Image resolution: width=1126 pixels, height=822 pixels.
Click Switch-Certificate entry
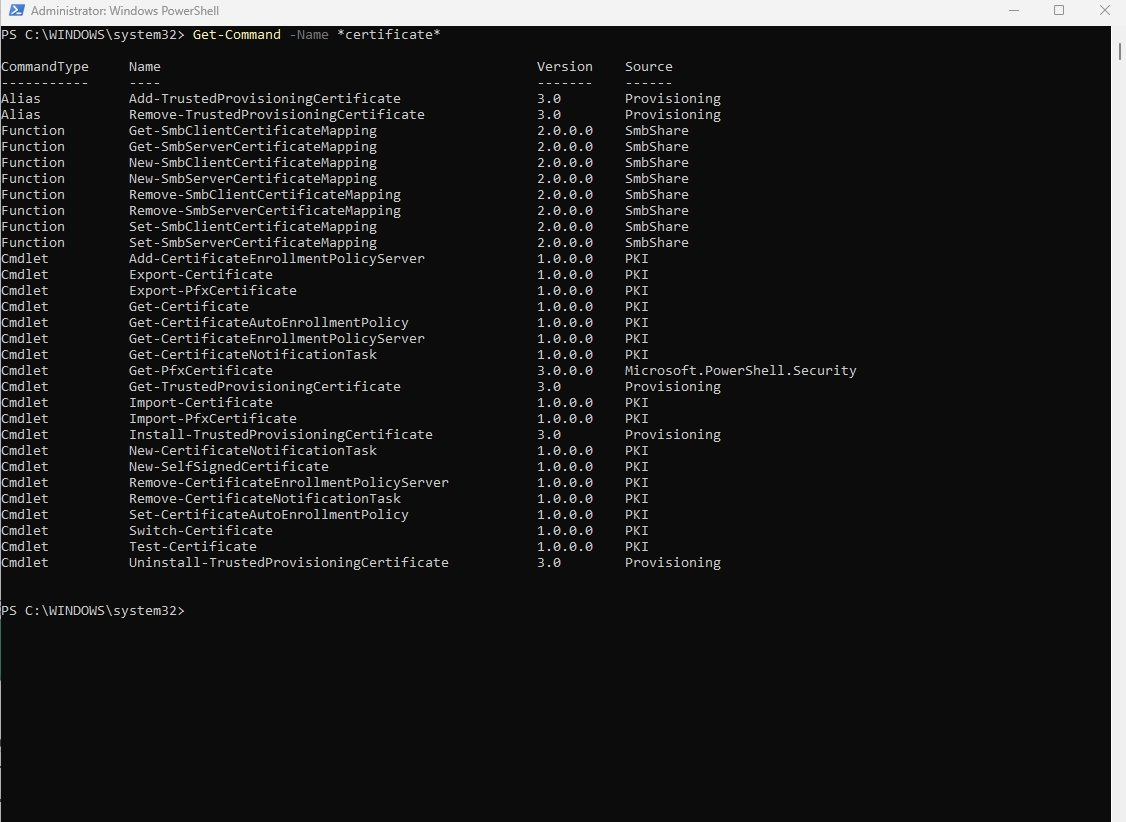(x=200, y=531)
